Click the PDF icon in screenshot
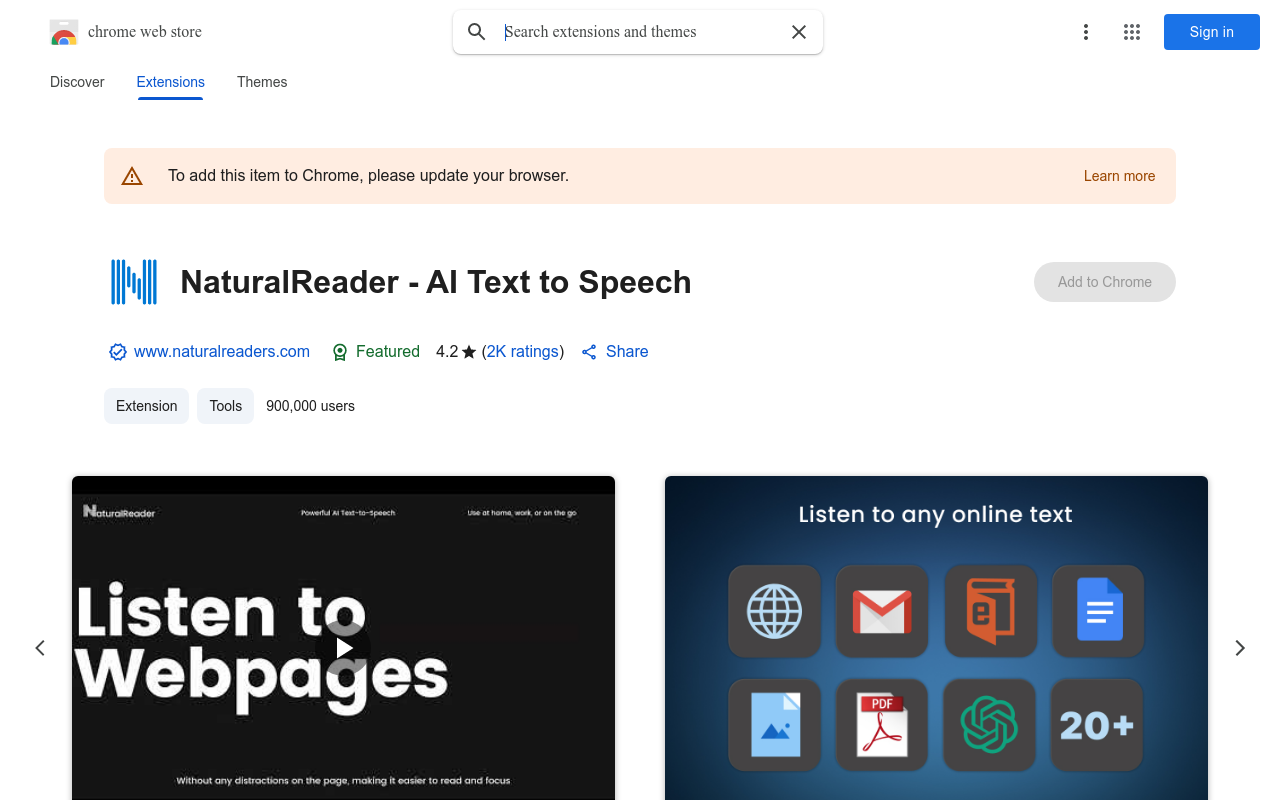Viewport: 1280px width, 800px height. (882, 725)
